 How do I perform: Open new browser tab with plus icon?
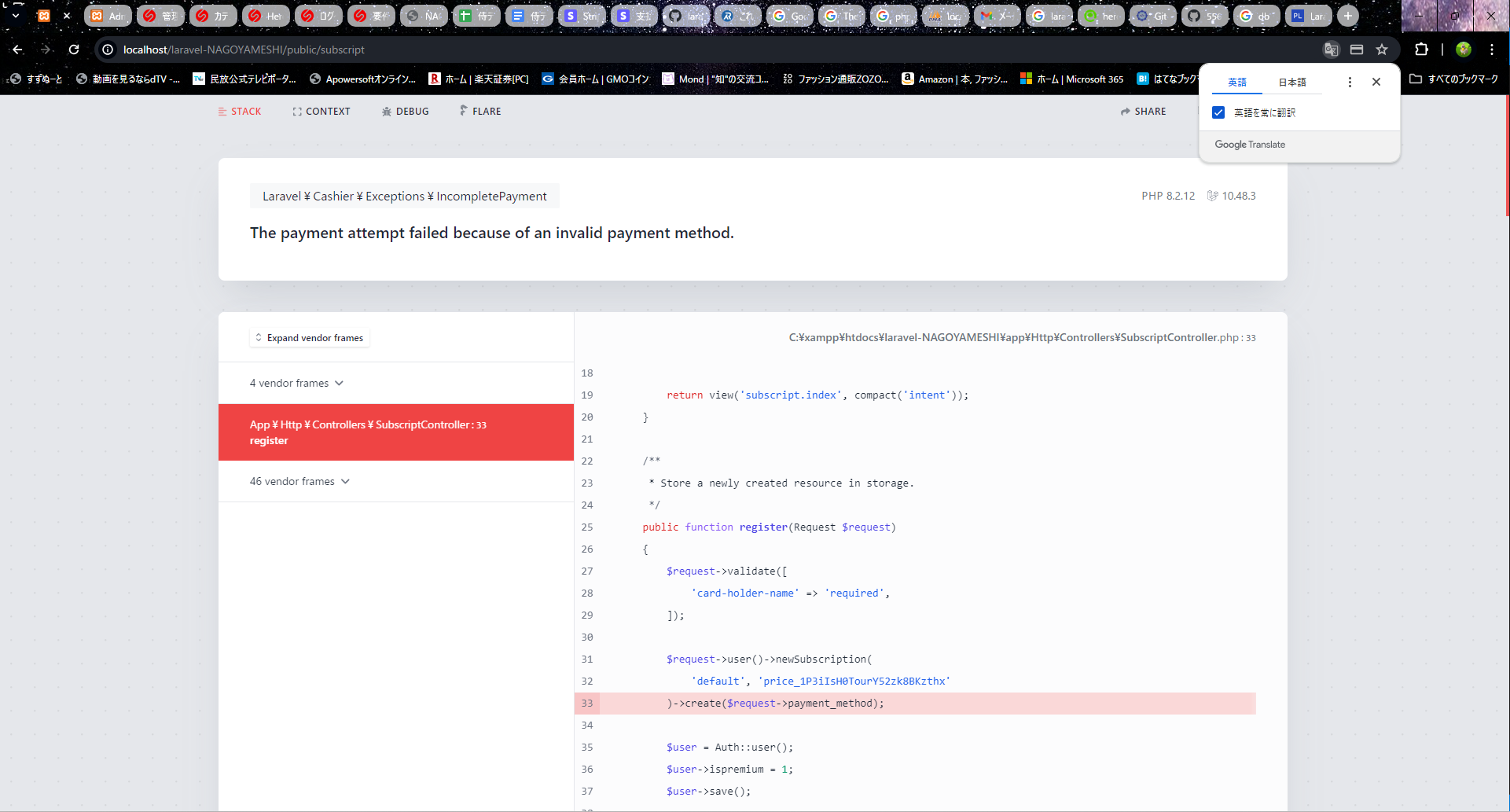pyautogui.click(x=1348, y=16)
